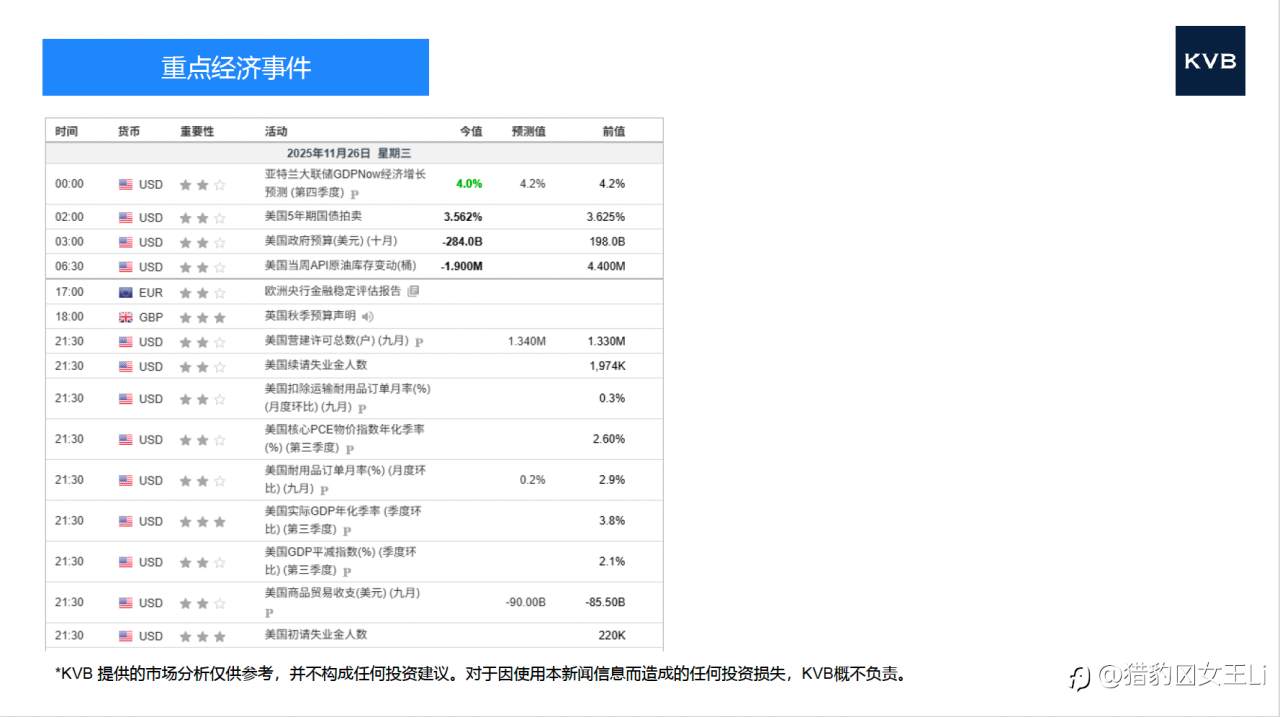Click the EUR flag icon on the ECB row
The height and width of the screenshot is (717, 1280).
tap(124, 292)
